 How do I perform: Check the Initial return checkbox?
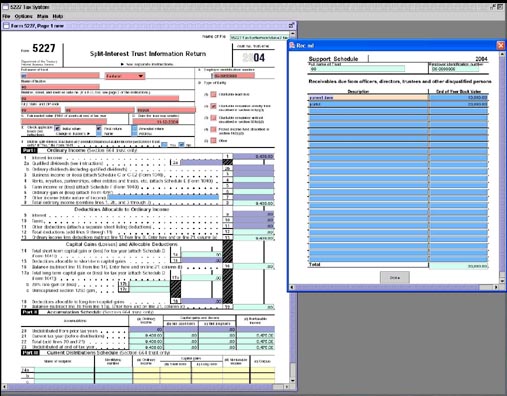57,128
